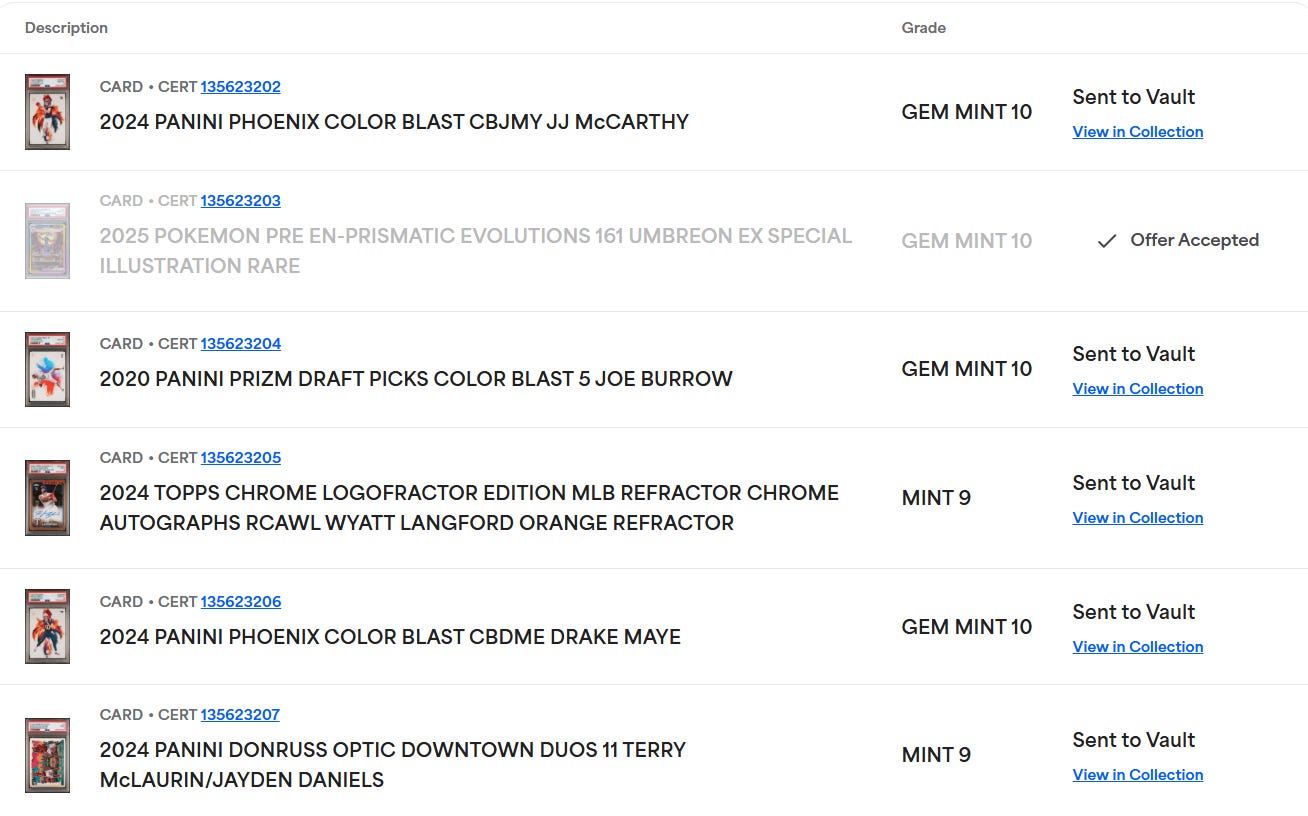The width and height of the screenshot is (1308, 816).
Task: Click title '2024 PANINI PHOENIX COLOR BLAST CBJMY JJ McCARTHY'
Action: coord(394,122)
